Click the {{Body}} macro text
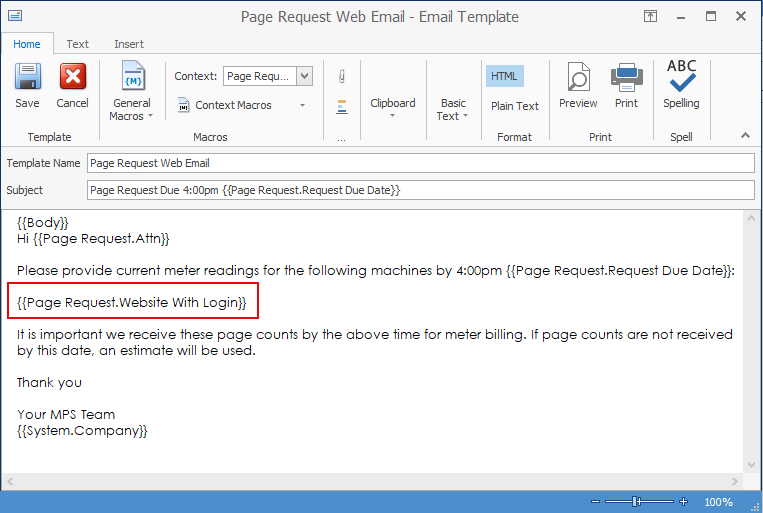 click(43, 223)
